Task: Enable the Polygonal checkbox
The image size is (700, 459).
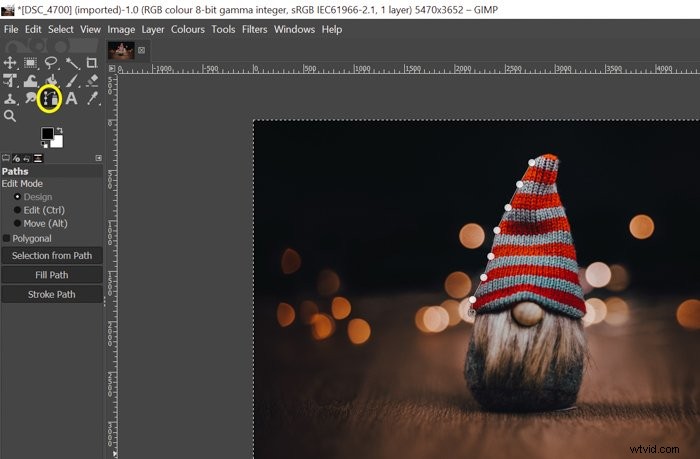Action: pos(6,238)
